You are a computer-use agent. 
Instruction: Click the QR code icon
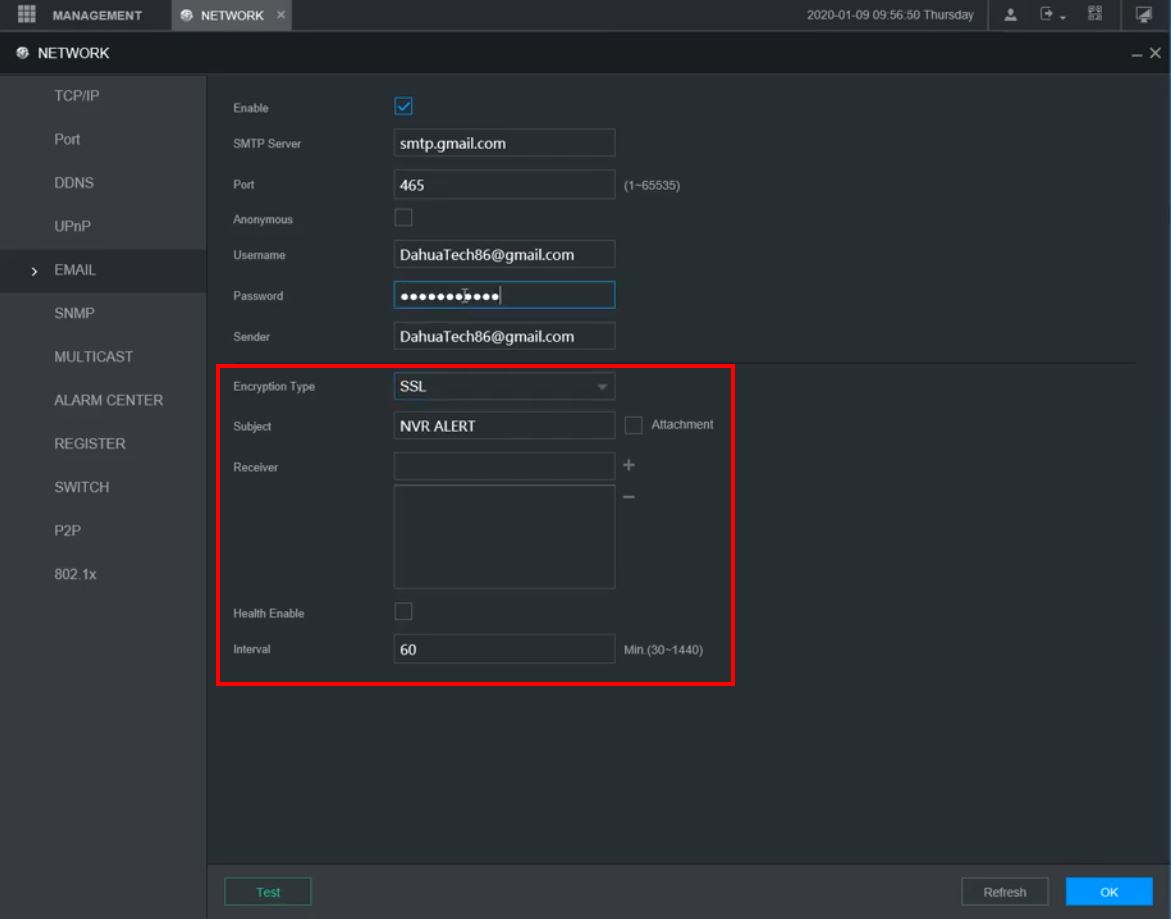(x=1094, y=15)
